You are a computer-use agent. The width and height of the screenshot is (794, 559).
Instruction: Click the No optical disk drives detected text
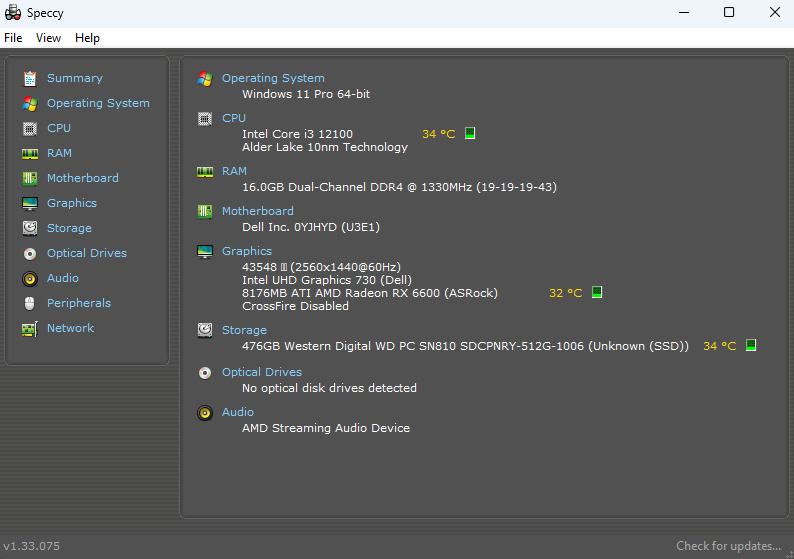[329, 388]
